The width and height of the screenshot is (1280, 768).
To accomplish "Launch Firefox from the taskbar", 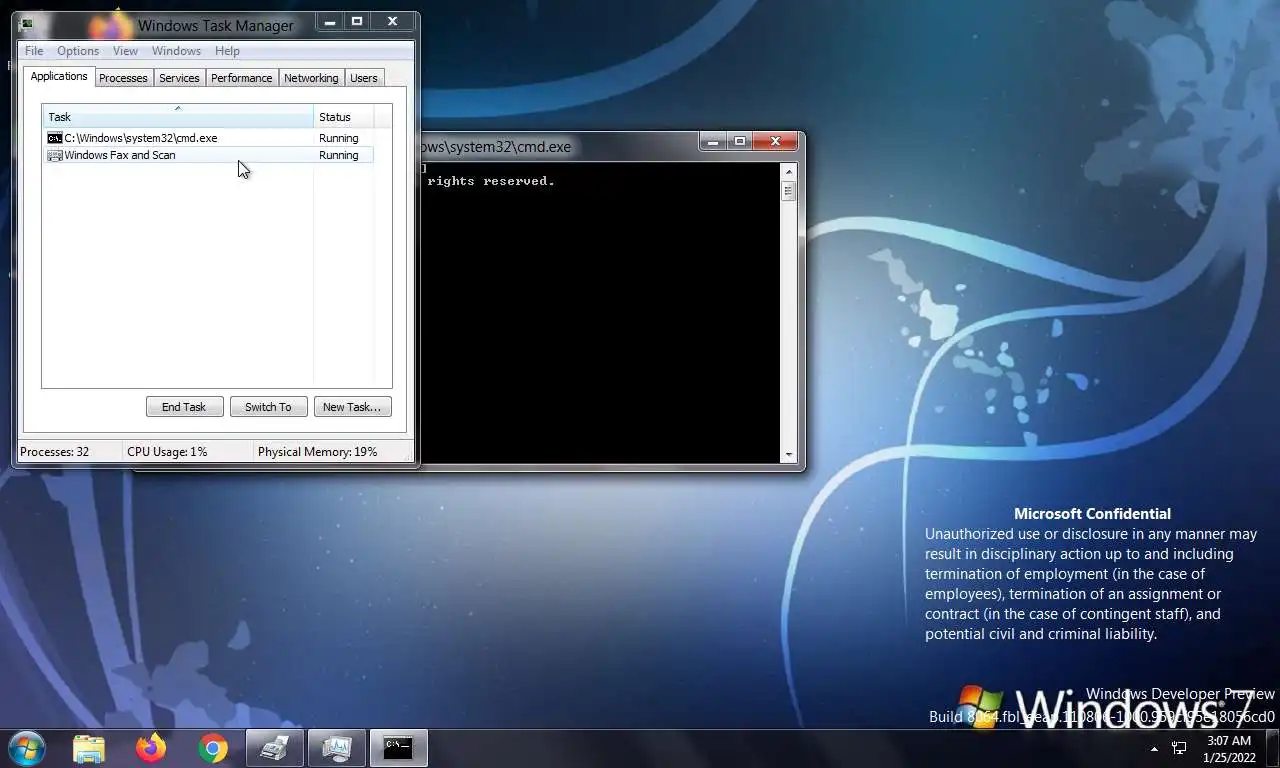I will pos(151,748).
